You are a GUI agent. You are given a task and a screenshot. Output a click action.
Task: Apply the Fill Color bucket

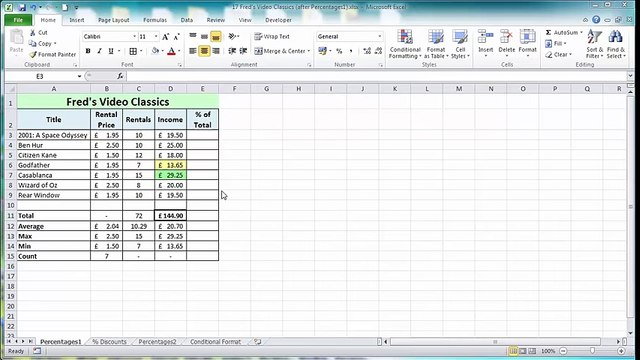155,51
